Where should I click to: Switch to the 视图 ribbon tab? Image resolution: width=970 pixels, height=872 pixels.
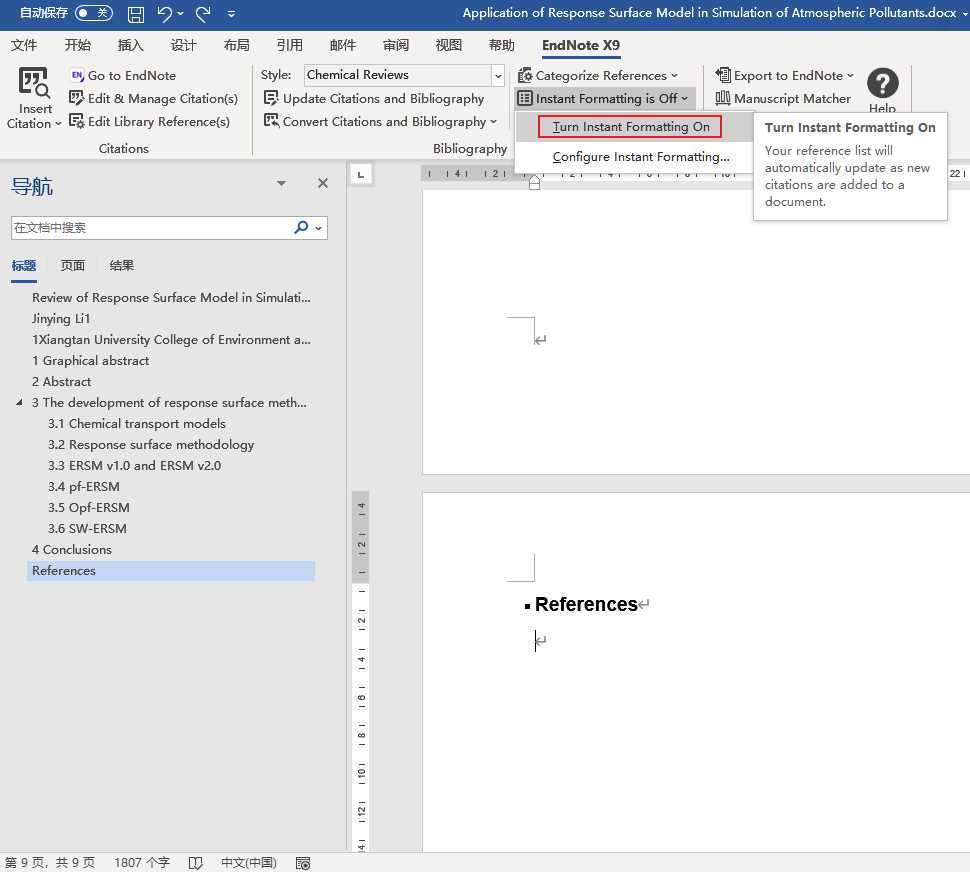click(x=449, y=45)
